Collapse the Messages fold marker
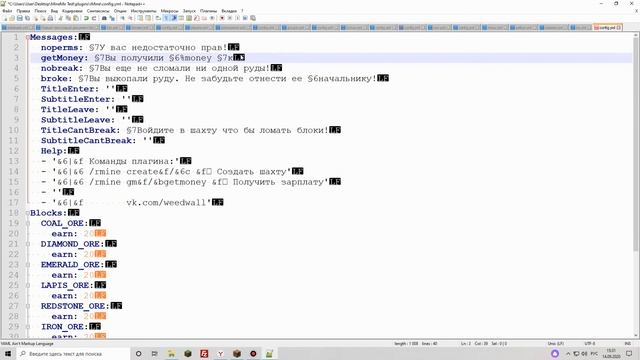This screenshot has width=640, height=360. 28,37
